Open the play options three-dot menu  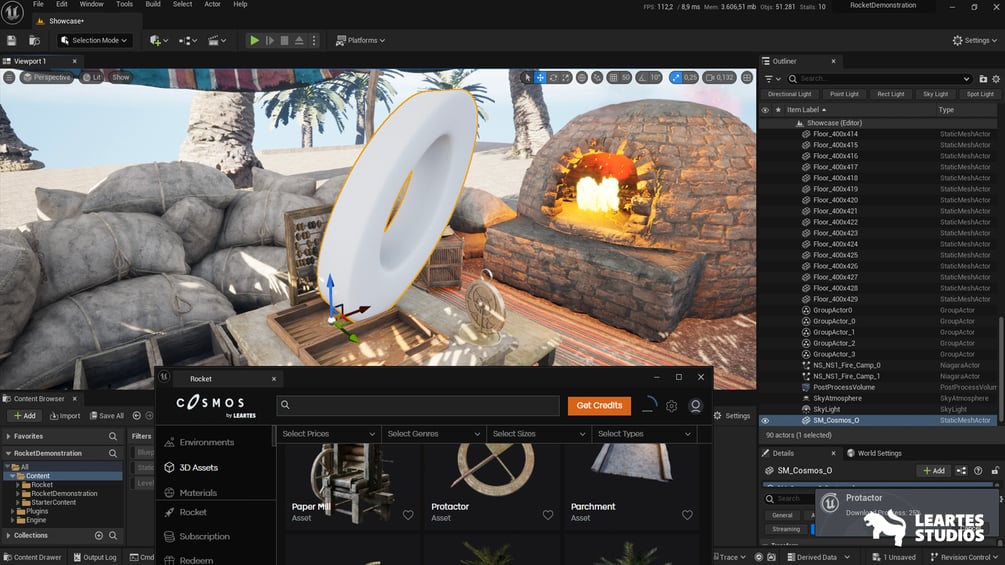[x=314, y=40]
